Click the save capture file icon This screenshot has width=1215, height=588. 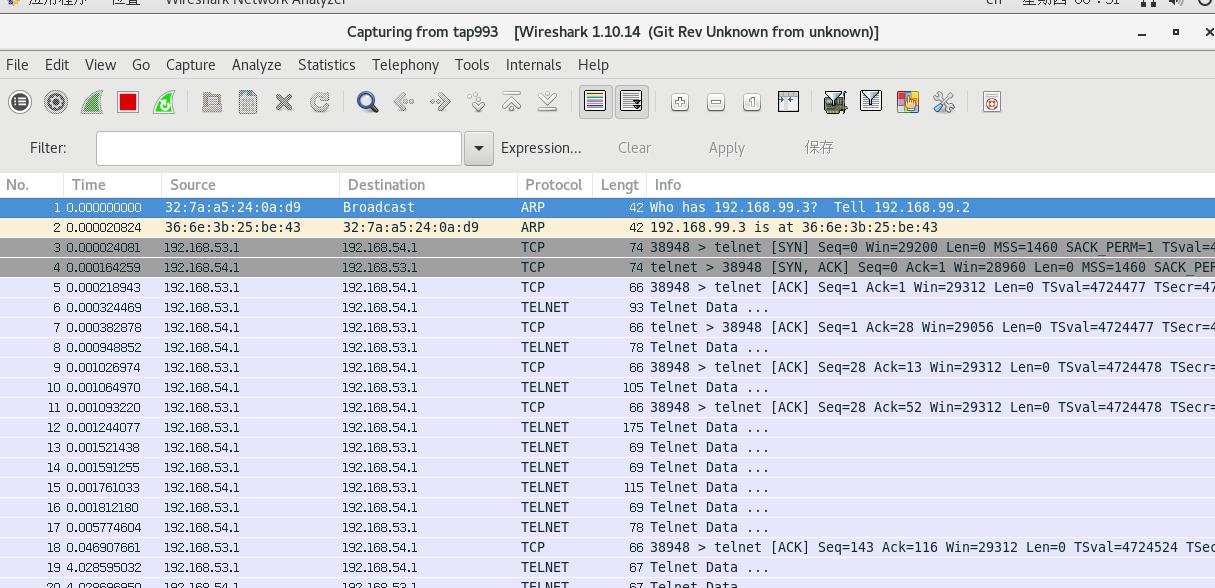(x=247, y=102)
